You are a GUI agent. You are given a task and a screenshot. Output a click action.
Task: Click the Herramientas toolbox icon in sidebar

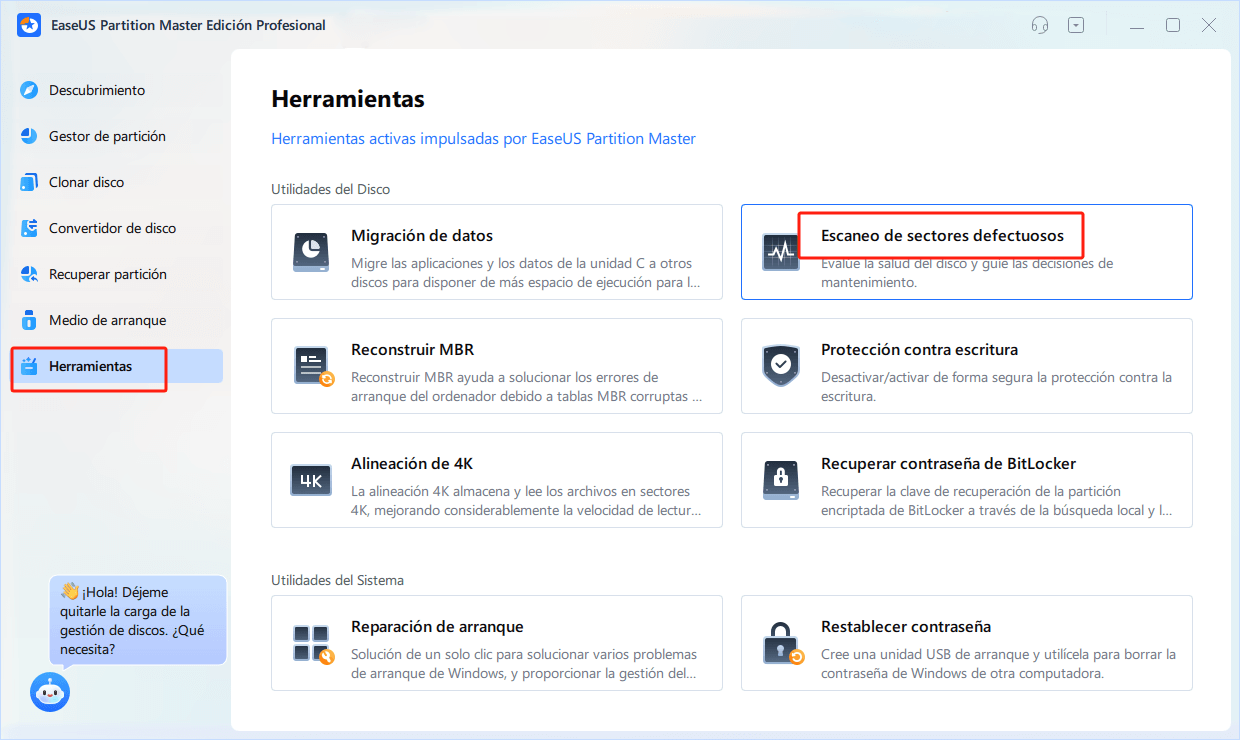[x=30, y=366]
